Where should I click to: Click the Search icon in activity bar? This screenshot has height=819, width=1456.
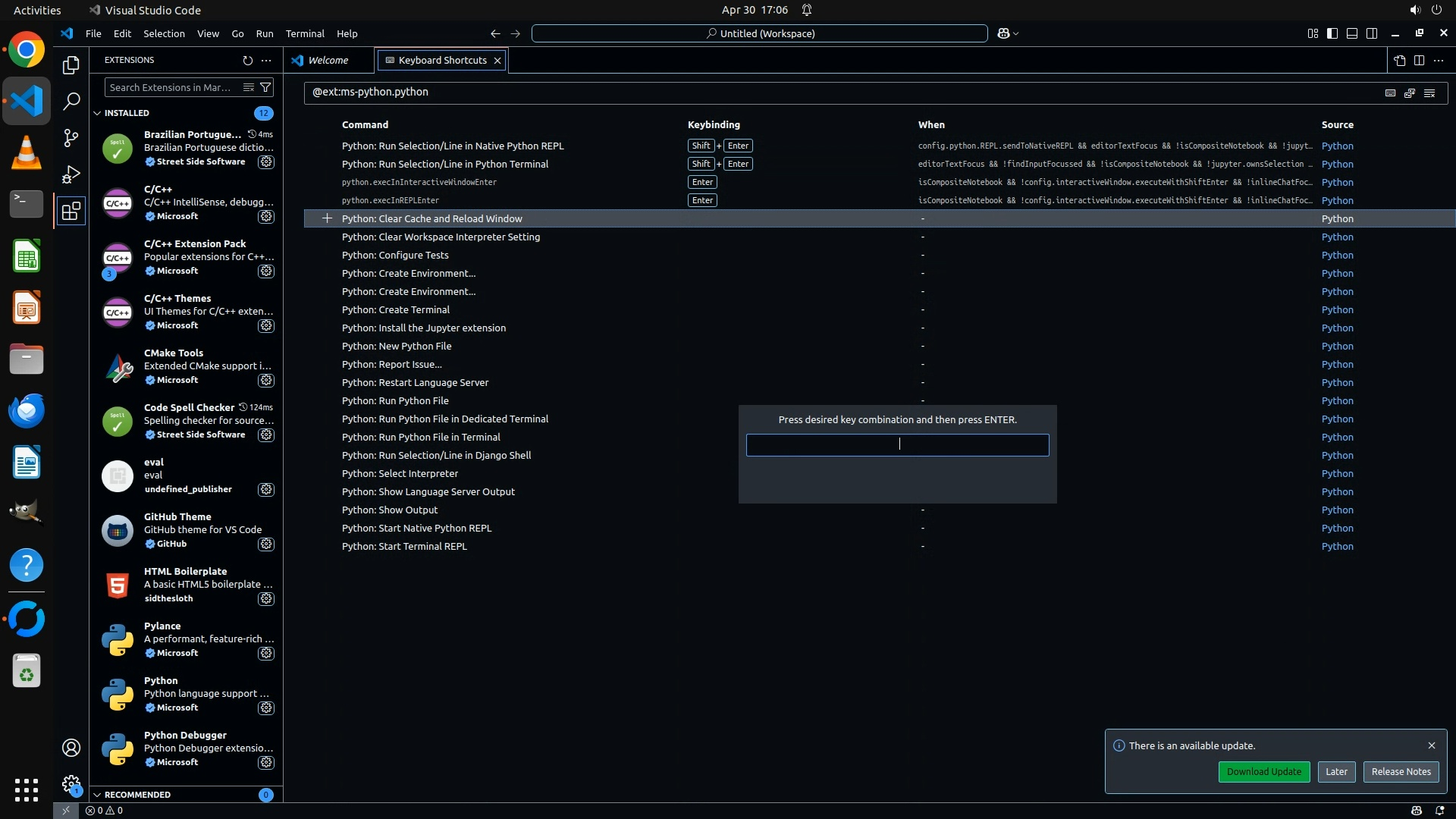coord(71,101)
